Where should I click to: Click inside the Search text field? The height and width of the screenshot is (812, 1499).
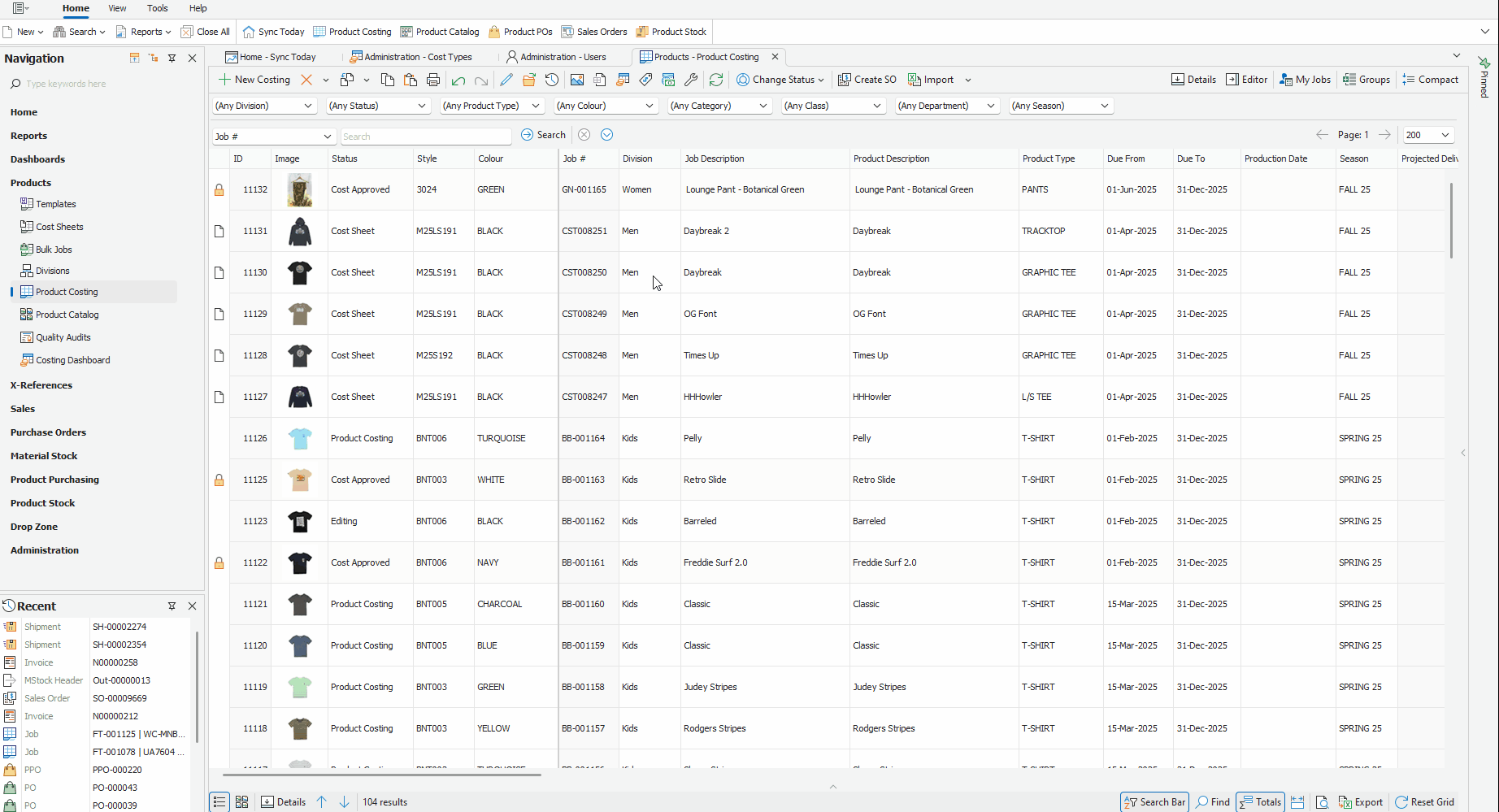click(426, 137)
